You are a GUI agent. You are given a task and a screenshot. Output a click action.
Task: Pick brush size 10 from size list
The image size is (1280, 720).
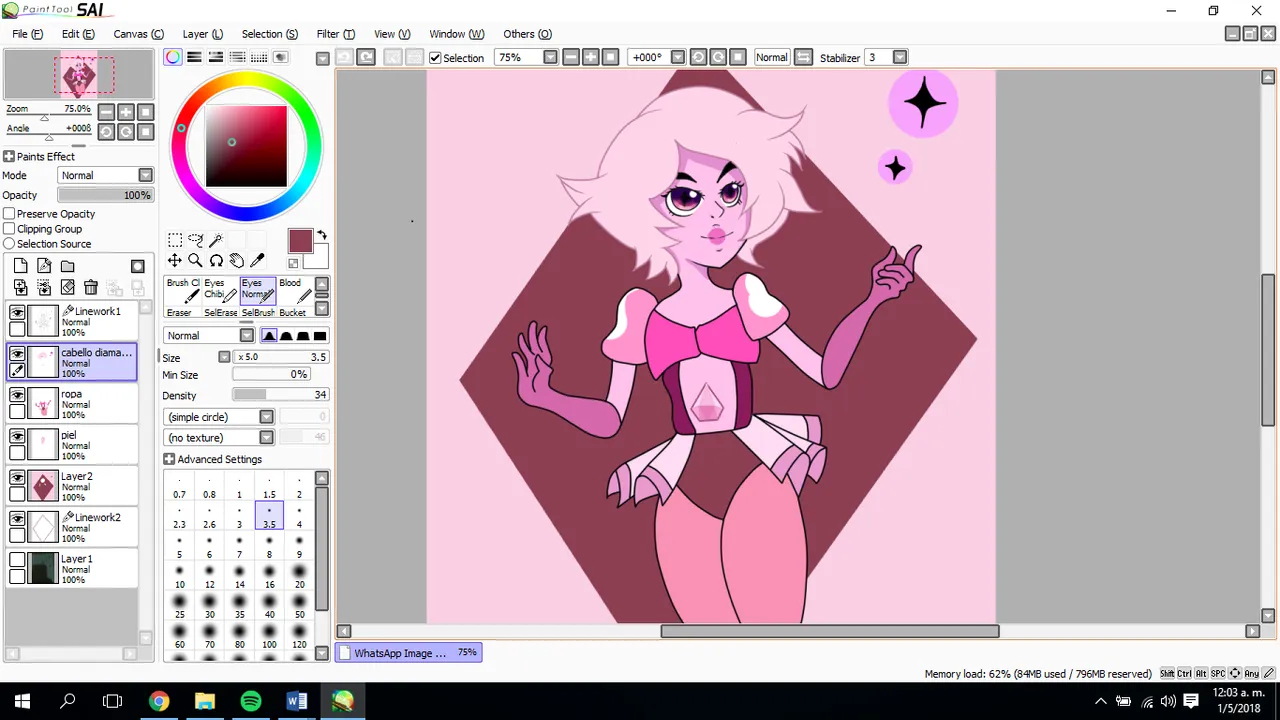coord(180,577)
